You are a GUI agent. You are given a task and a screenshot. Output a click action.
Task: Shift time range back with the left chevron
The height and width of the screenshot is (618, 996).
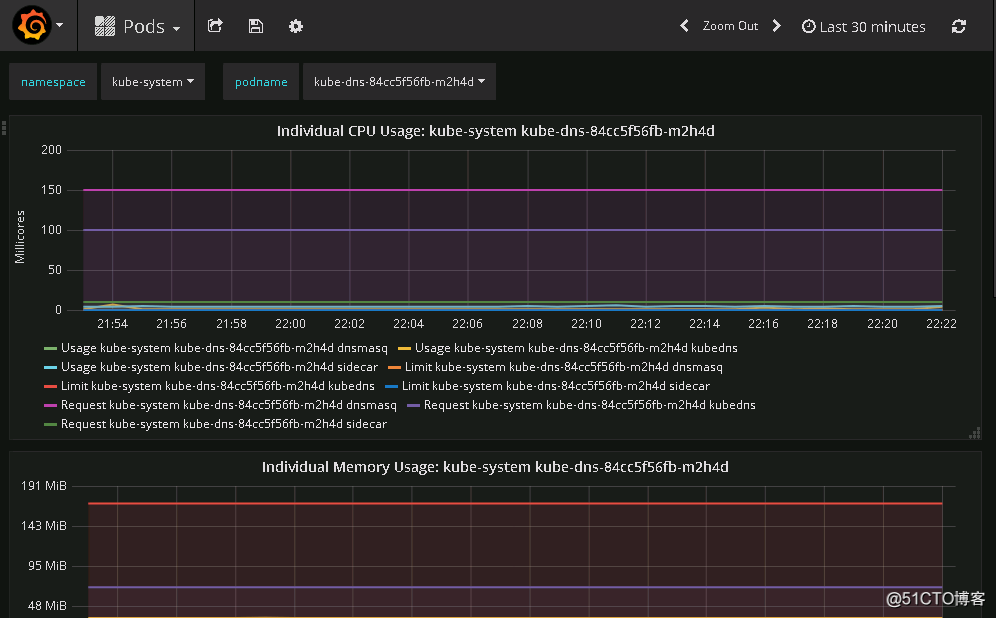coord(684,26)
